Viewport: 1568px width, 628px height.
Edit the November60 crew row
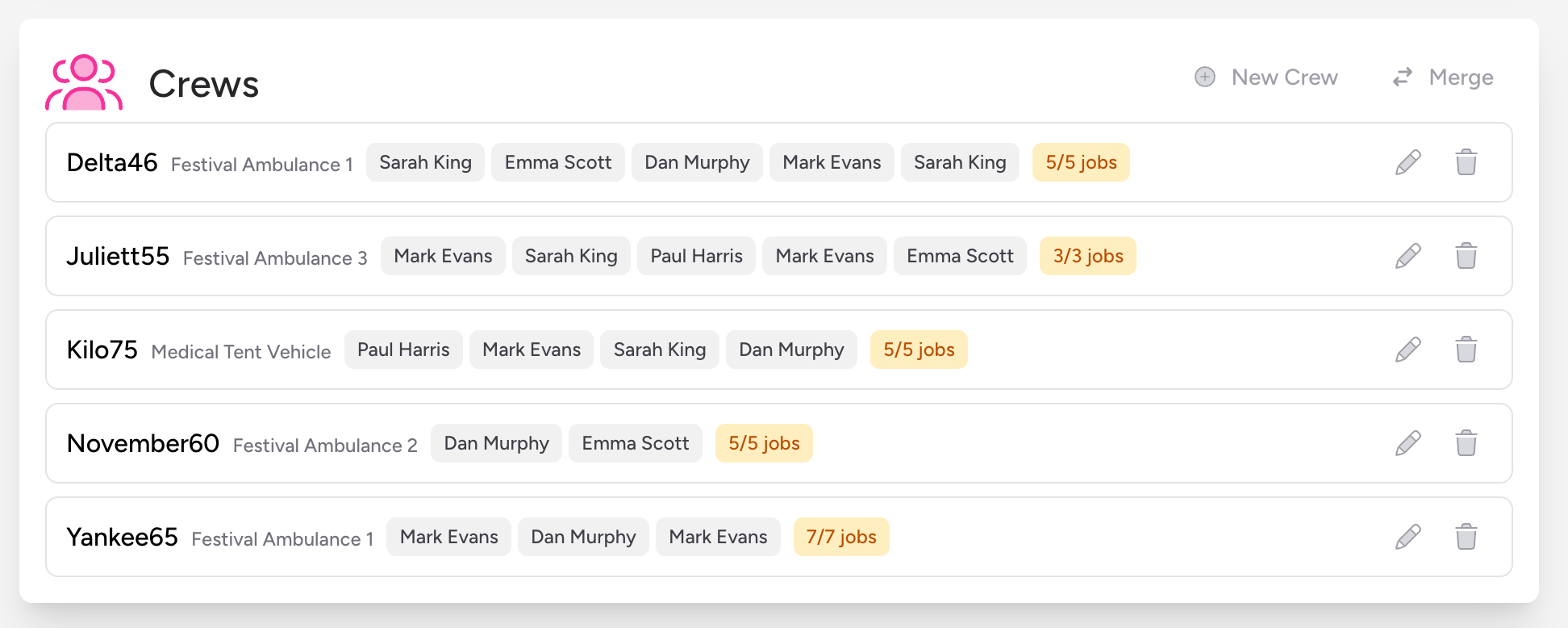click(x=1407, y=443)
